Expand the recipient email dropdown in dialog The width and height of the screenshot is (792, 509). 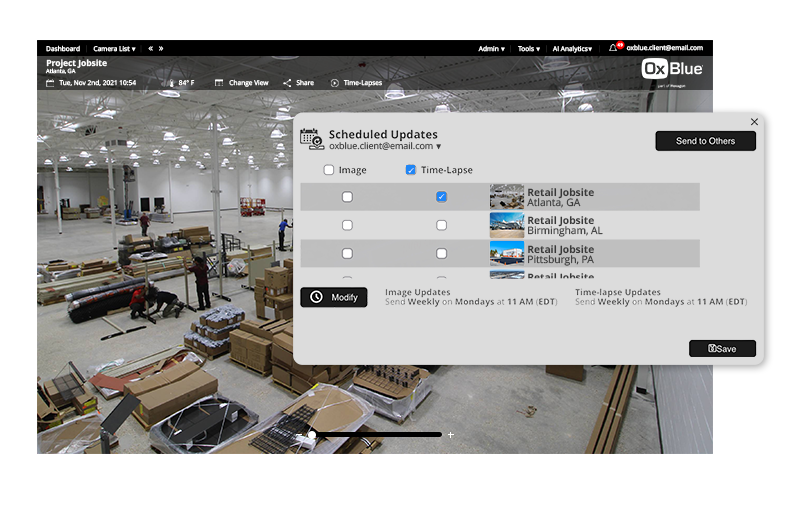pyautogui.click(x=385, y=146)
